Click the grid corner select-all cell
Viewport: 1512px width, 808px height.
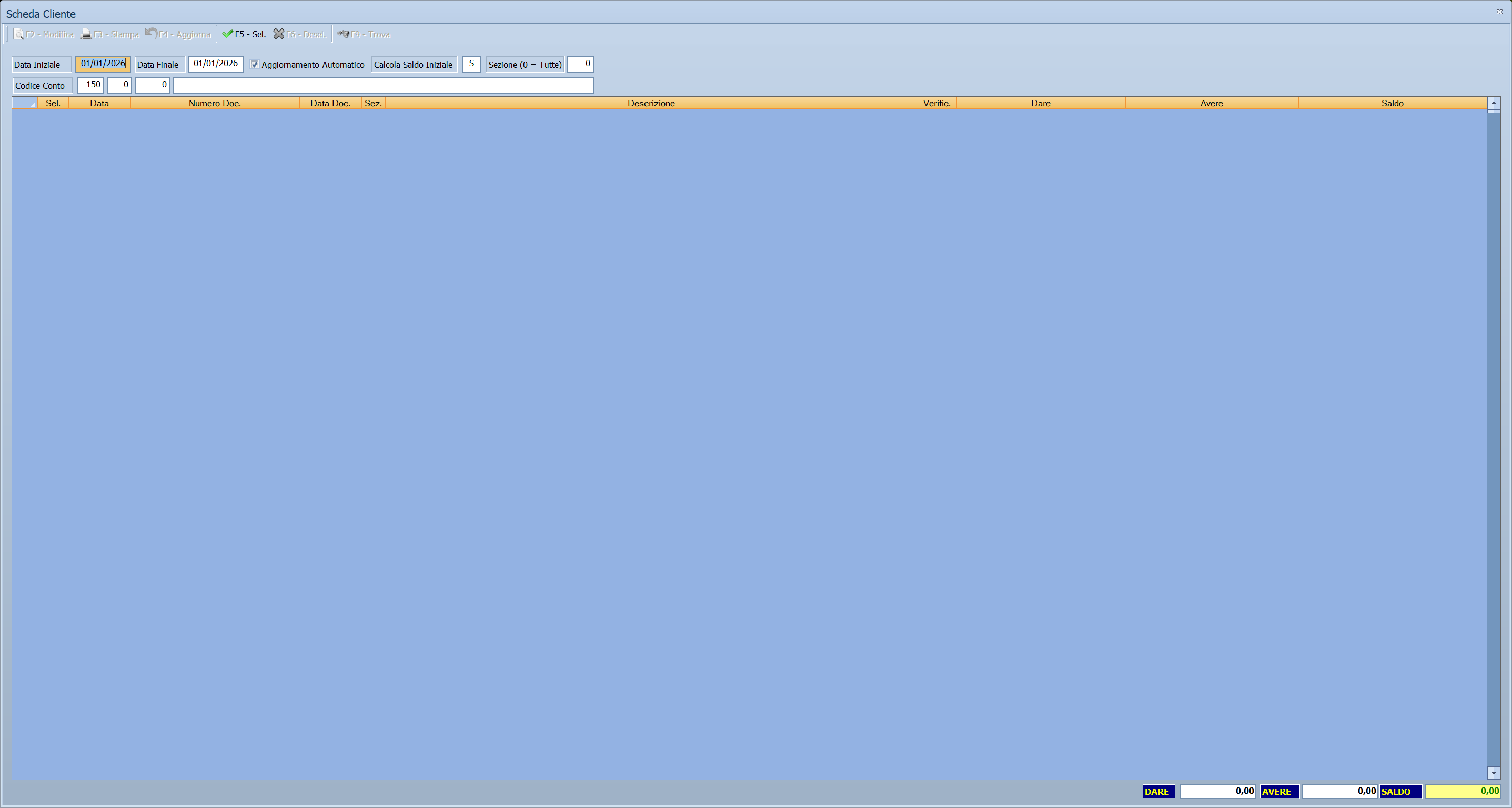[x=25, y=103]
